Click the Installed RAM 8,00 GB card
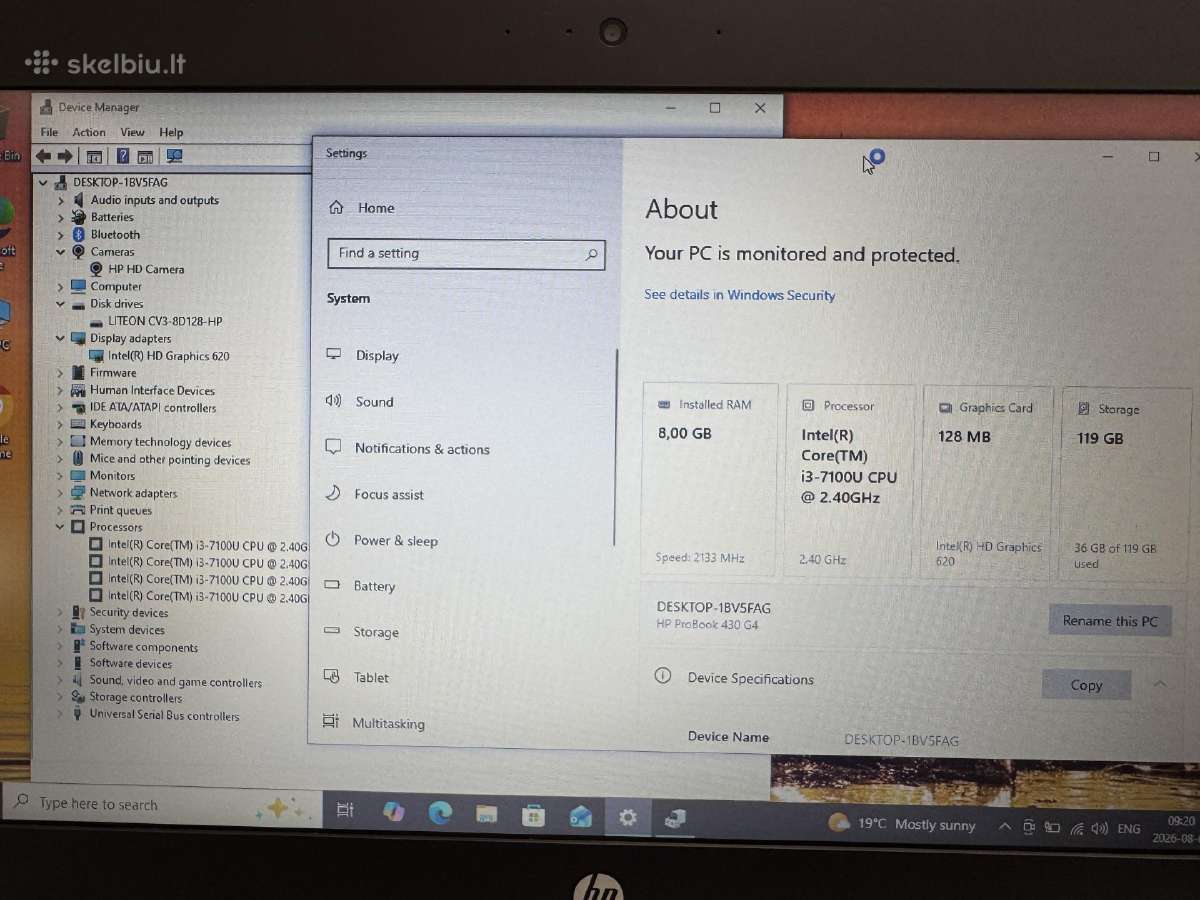This screenshot has width=1200, height=900. pyautogui.click(x=710, y=479)
